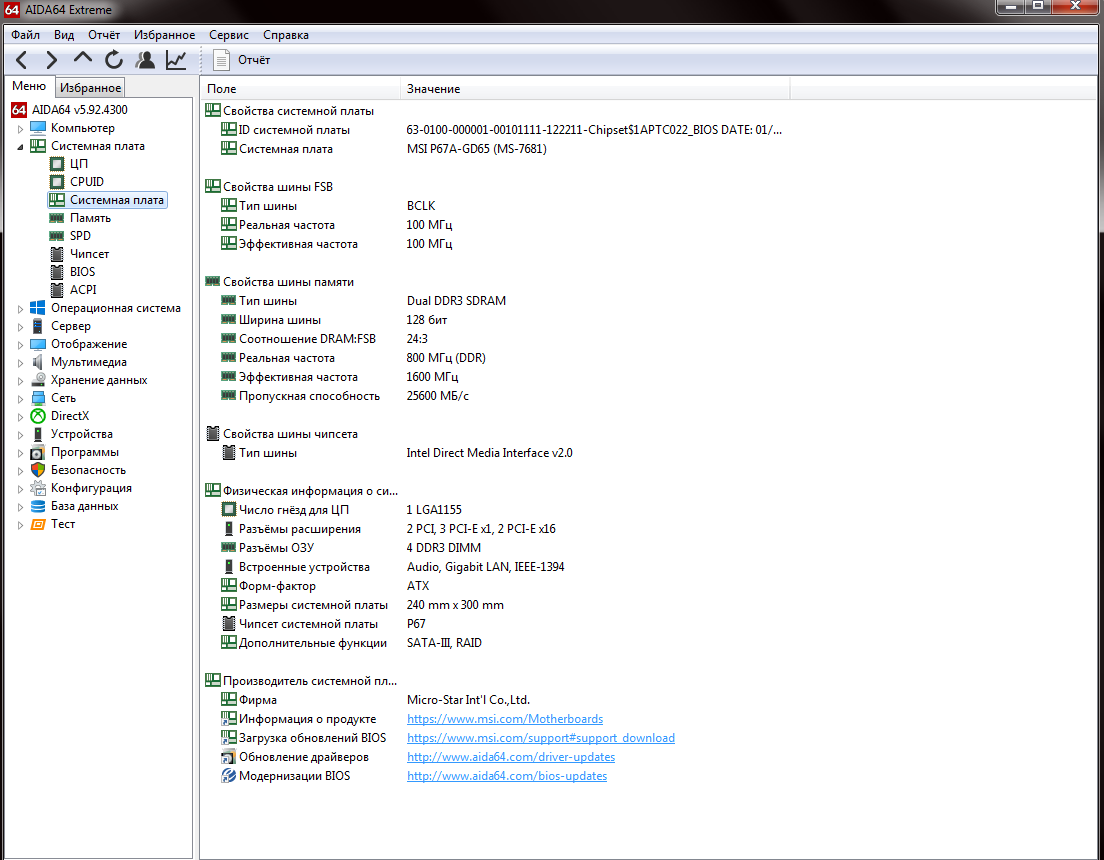Select the Dual DDR3 SDRAM value
The width and height of the screenshot is (1104, 860).
456,301
